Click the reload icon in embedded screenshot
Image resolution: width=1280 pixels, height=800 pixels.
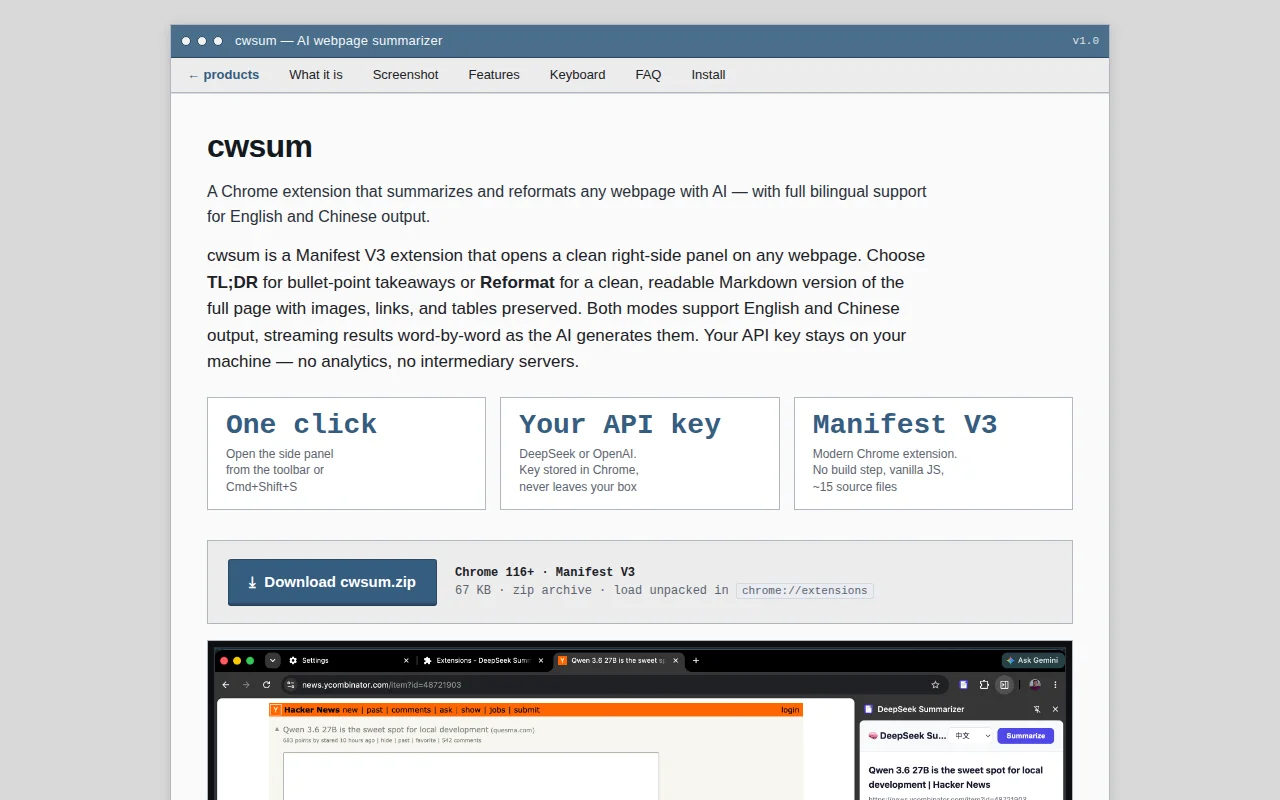pyautogui.click(x=266, y=685)
